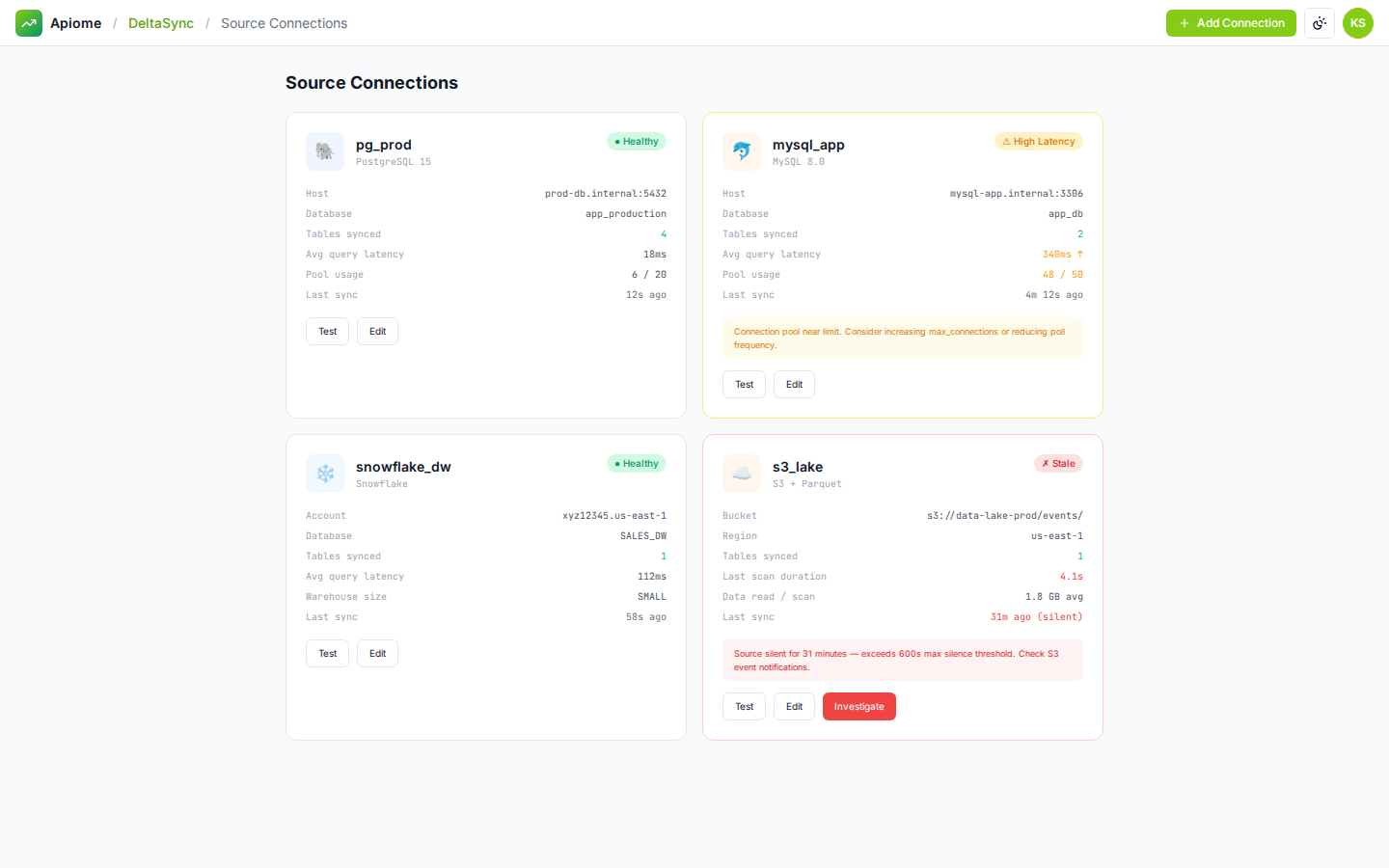Click host value prod-db.internal:5432
Screen dimensions: 1389x868
[x=606, y=194]
